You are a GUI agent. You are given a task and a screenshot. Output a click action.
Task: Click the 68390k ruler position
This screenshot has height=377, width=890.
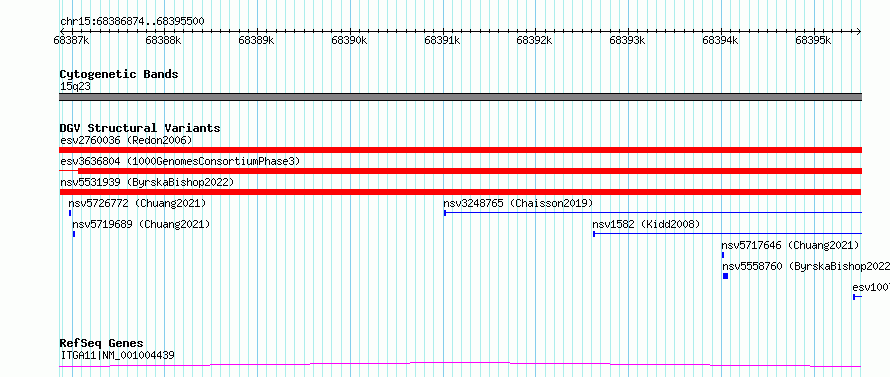[x=350, y=41]
